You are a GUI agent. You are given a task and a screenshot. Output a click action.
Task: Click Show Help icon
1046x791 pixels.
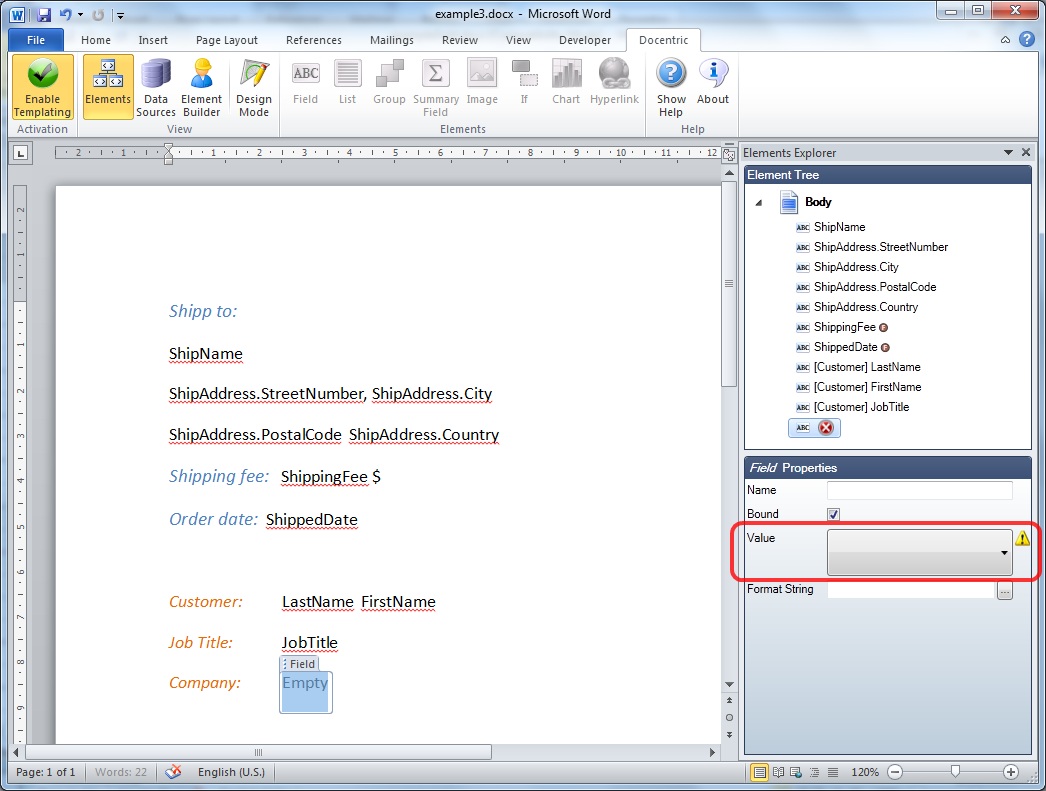[671, 87]
